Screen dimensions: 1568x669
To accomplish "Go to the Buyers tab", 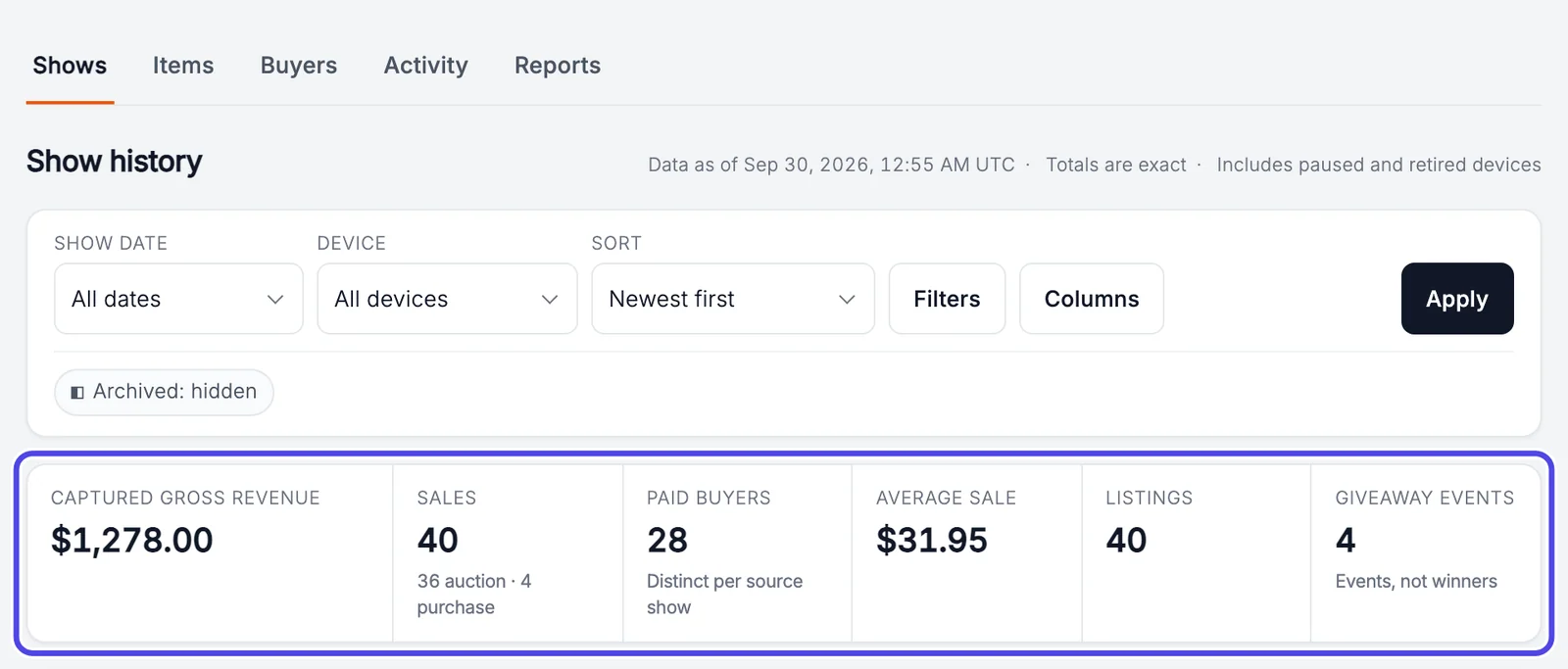I will click(299, 66).
